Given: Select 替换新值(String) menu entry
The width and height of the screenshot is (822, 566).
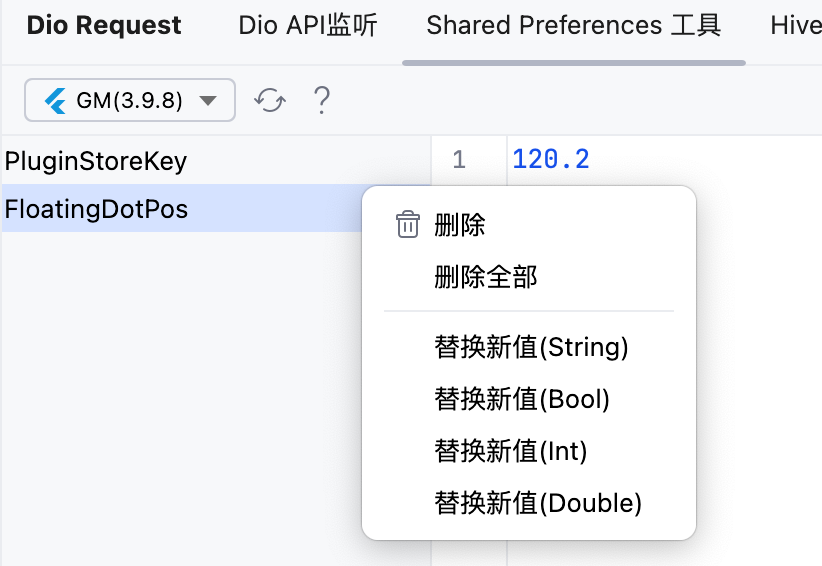Looking at the screenshot, I should 529,347.
